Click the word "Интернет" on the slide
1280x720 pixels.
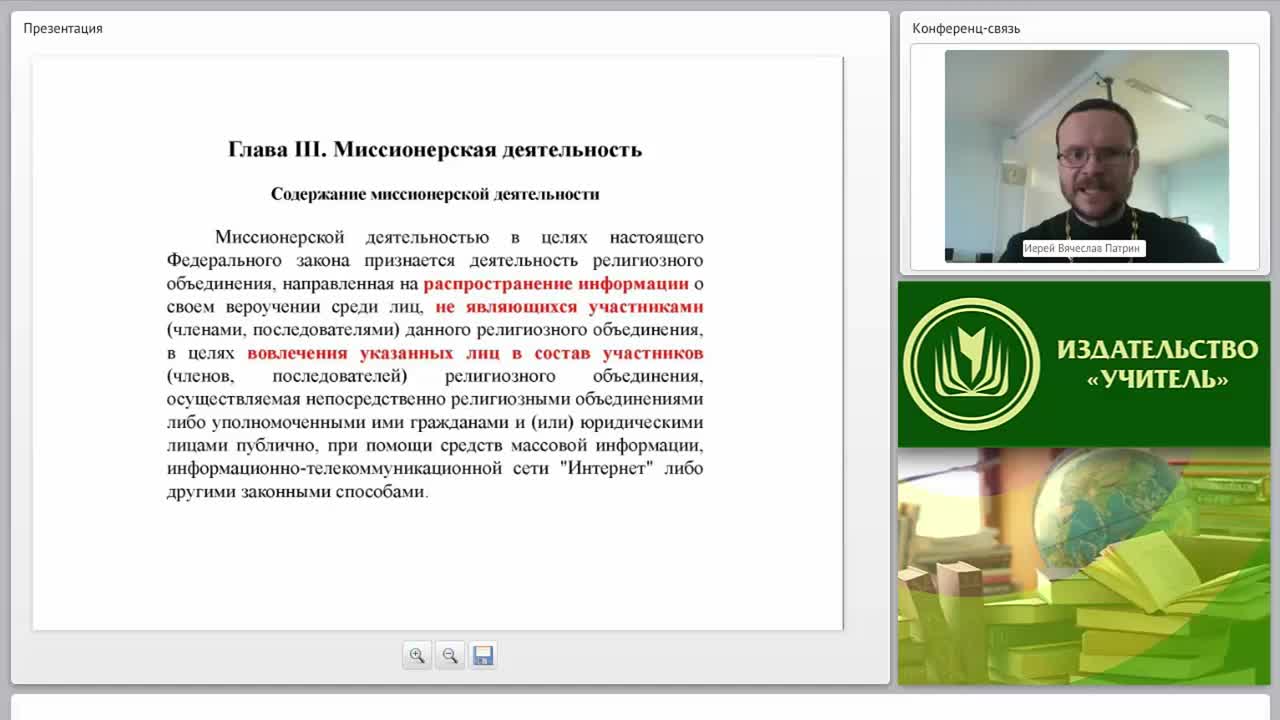point(606,468)
